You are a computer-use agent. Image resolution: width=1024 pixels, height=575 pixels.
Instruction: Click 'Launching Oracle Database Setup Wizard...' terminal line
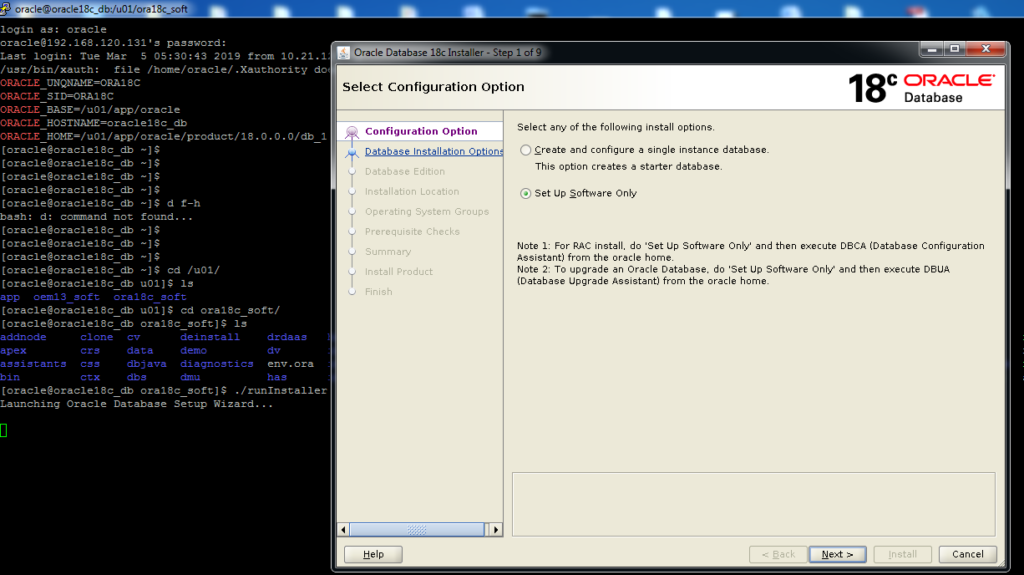(136, 404)
